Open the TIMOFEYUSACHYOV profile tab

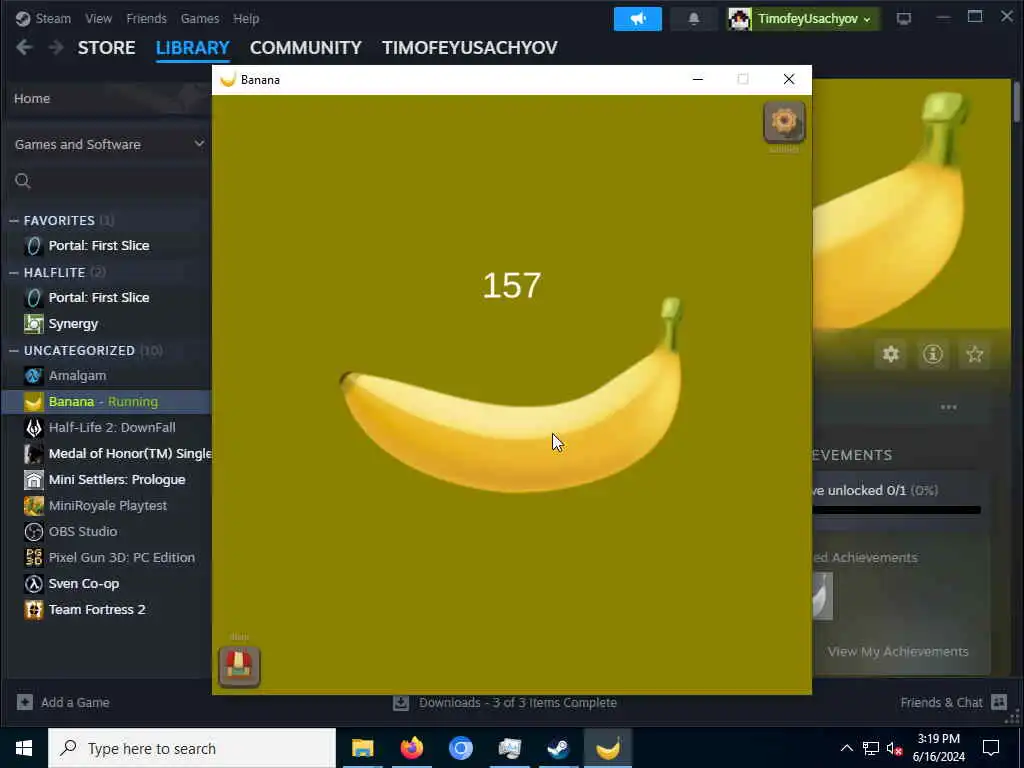coord(470,48)
